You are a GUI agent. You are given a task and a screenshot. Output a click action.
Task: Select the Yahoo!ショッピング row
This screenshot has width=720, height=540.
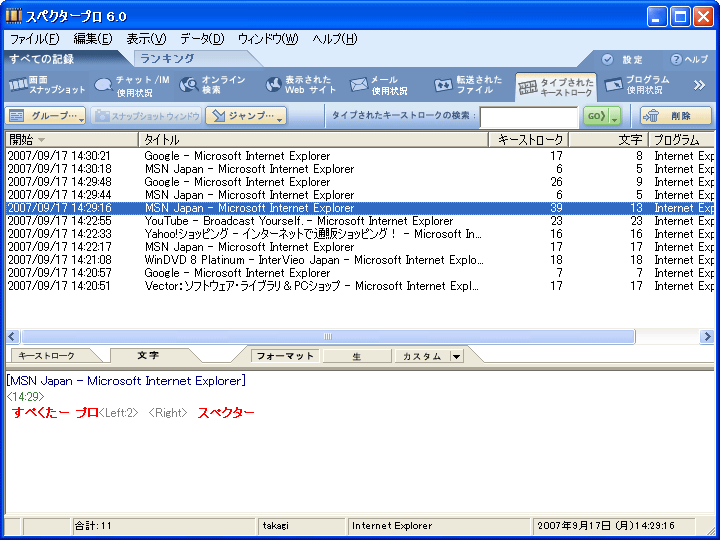[x=360, y=234]
